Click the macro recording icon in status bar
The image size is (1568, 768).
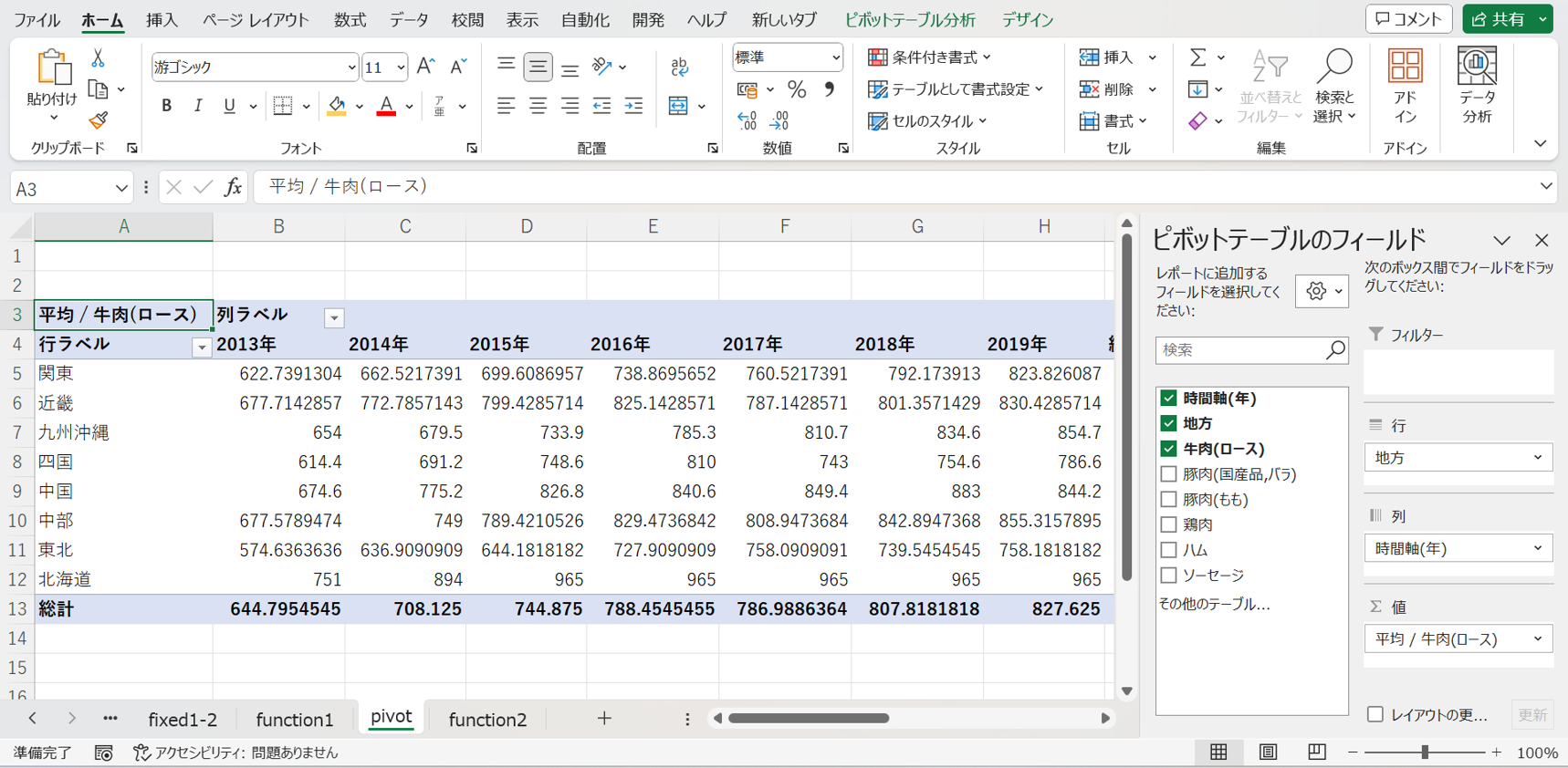point(103,752)
